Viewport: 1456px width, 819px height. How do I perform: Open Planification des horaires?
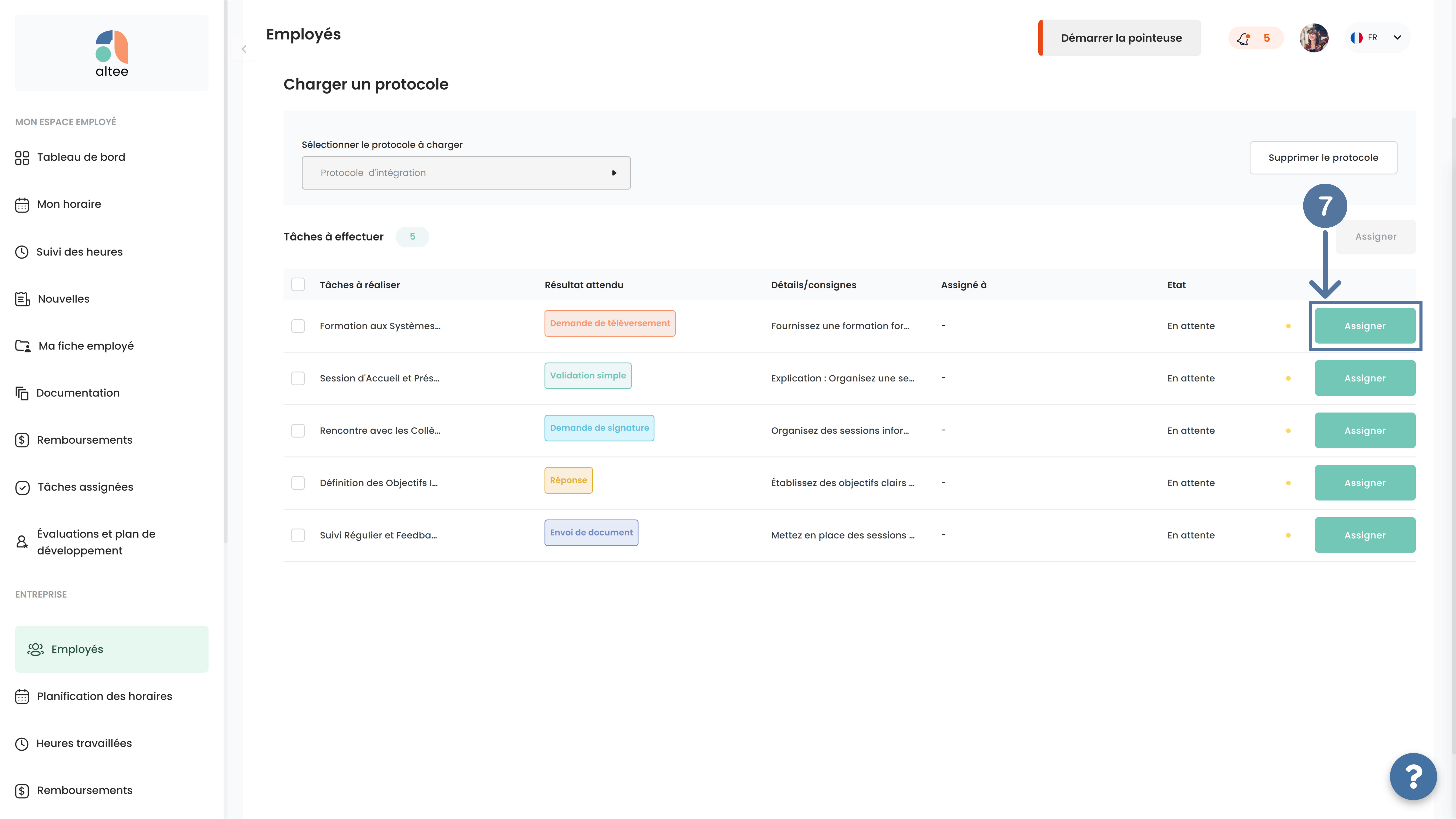105,696
